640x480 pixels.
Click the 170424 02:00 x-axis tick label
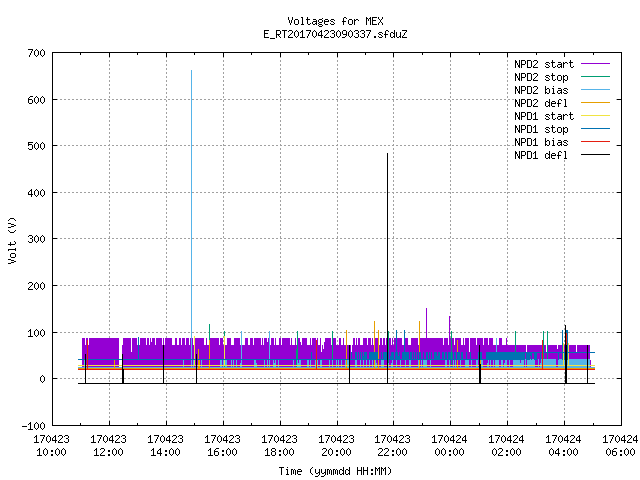tap(506, 446)
